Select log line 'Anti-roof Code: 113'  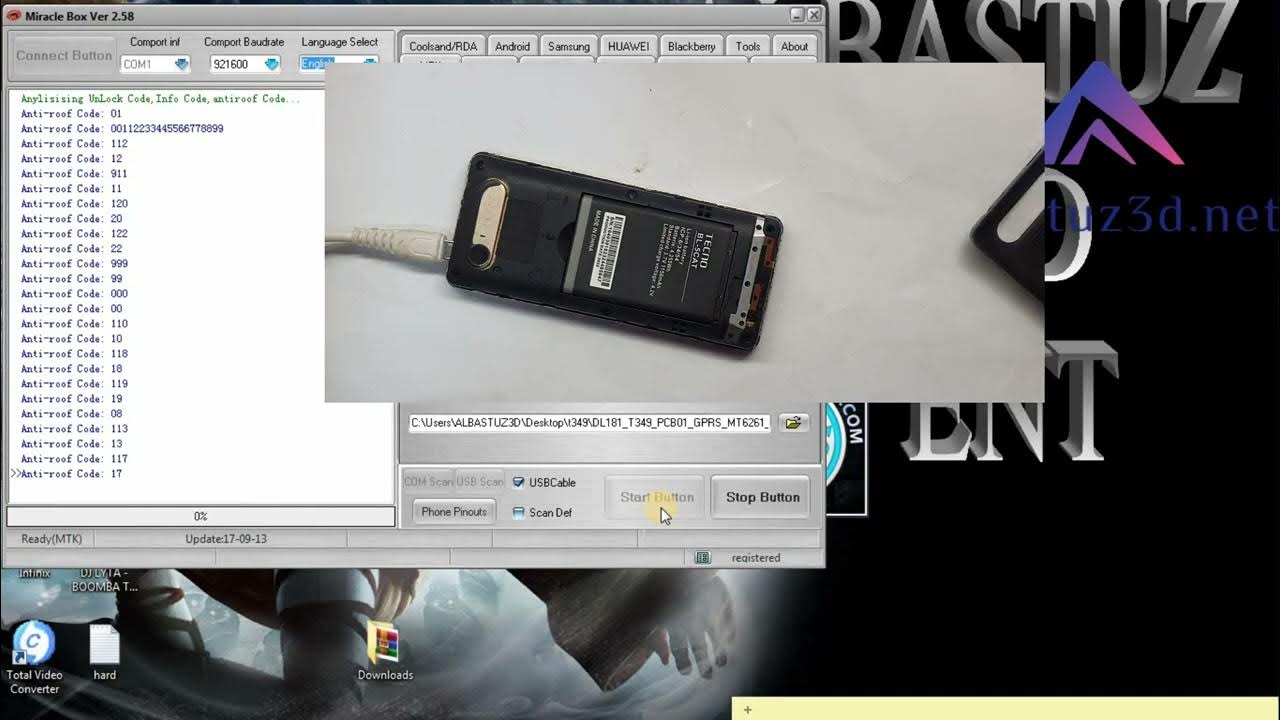pyautogui.click(x=74, y=429)
